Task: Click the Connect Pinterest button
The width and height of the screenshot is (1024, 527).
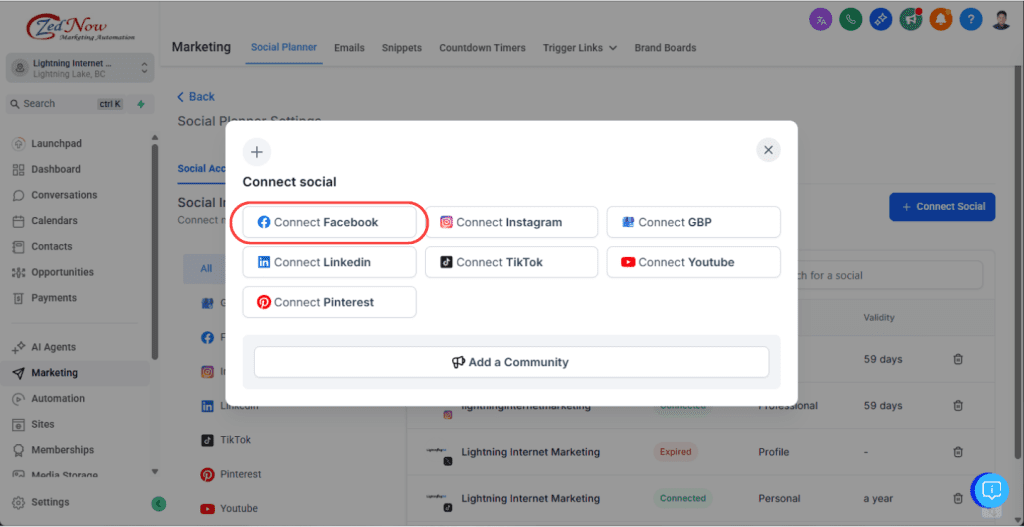Action: [x=329, y=302]
